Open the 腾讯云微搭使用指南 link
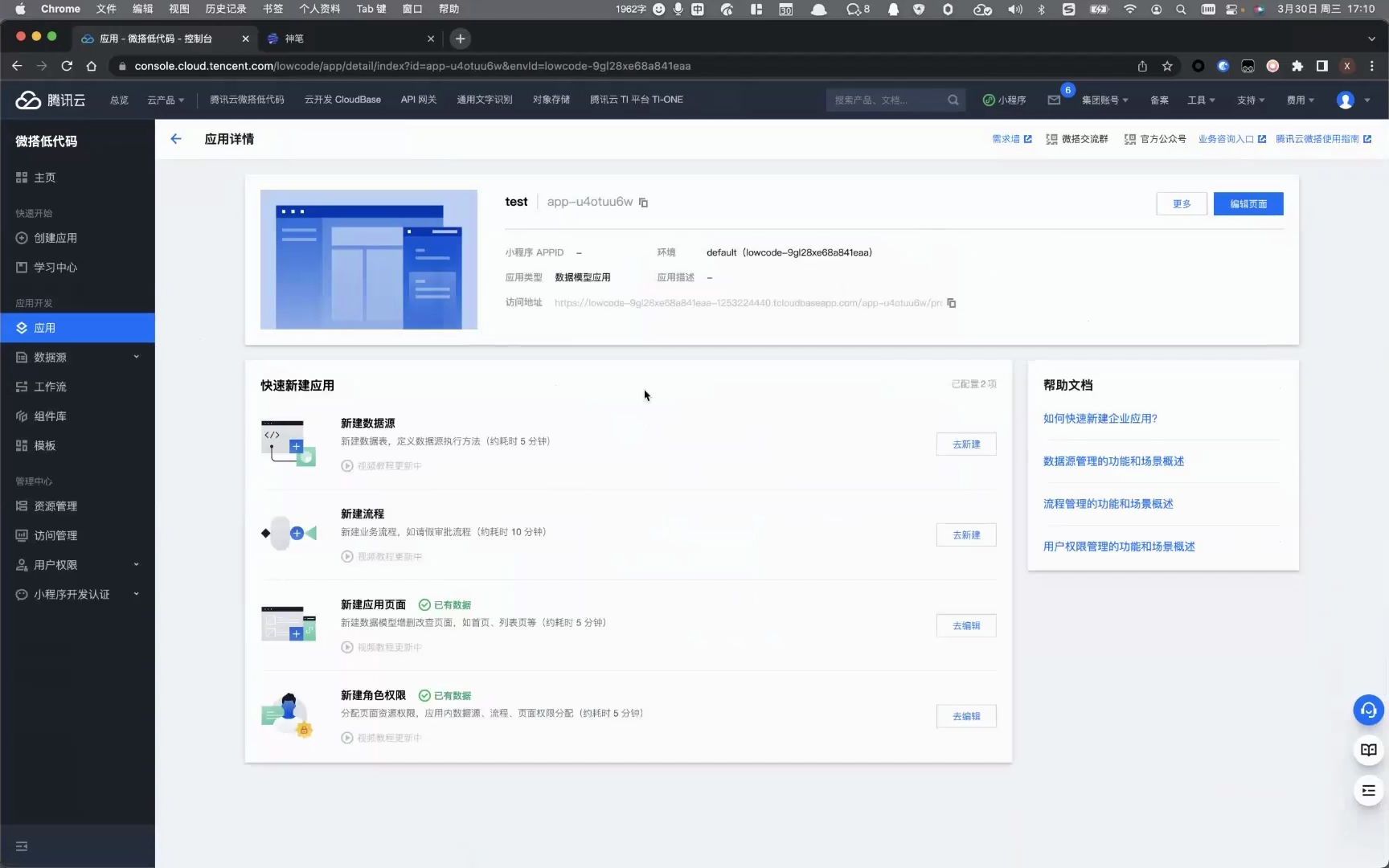This screenshot has width=1389, height=868. tap(1323, 139)
